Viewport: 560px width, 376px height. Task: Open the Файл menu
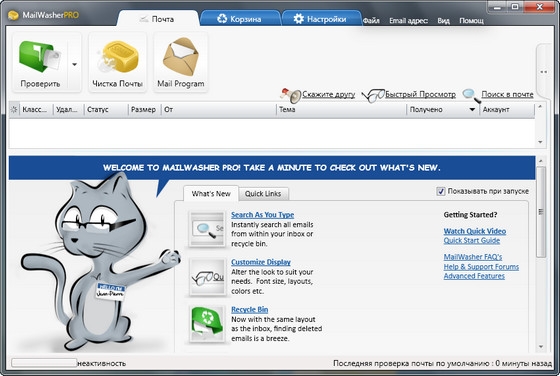point(371,21)
